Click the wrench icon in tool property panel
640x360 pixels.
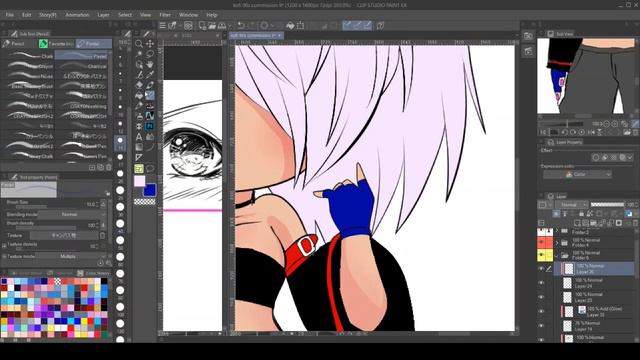(108, 263)
